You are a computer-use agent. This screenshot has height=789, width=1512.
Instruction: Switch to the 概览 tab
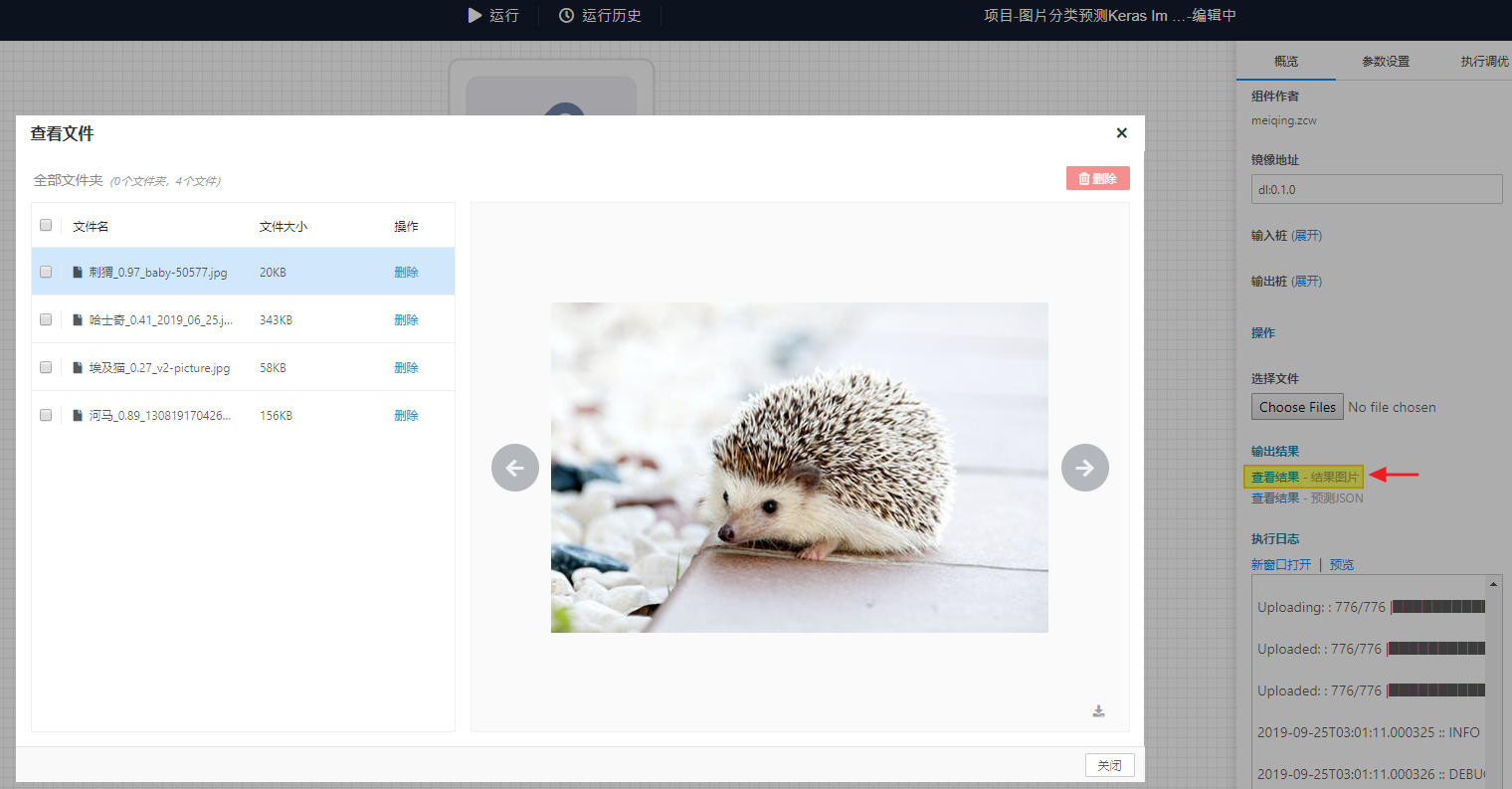coord(1286,62)
